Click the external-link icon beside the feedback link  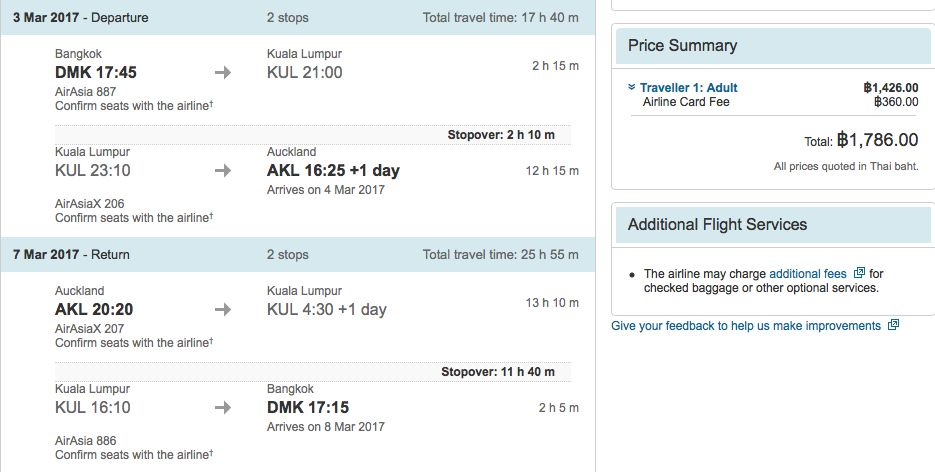click(x=893, y=325)
